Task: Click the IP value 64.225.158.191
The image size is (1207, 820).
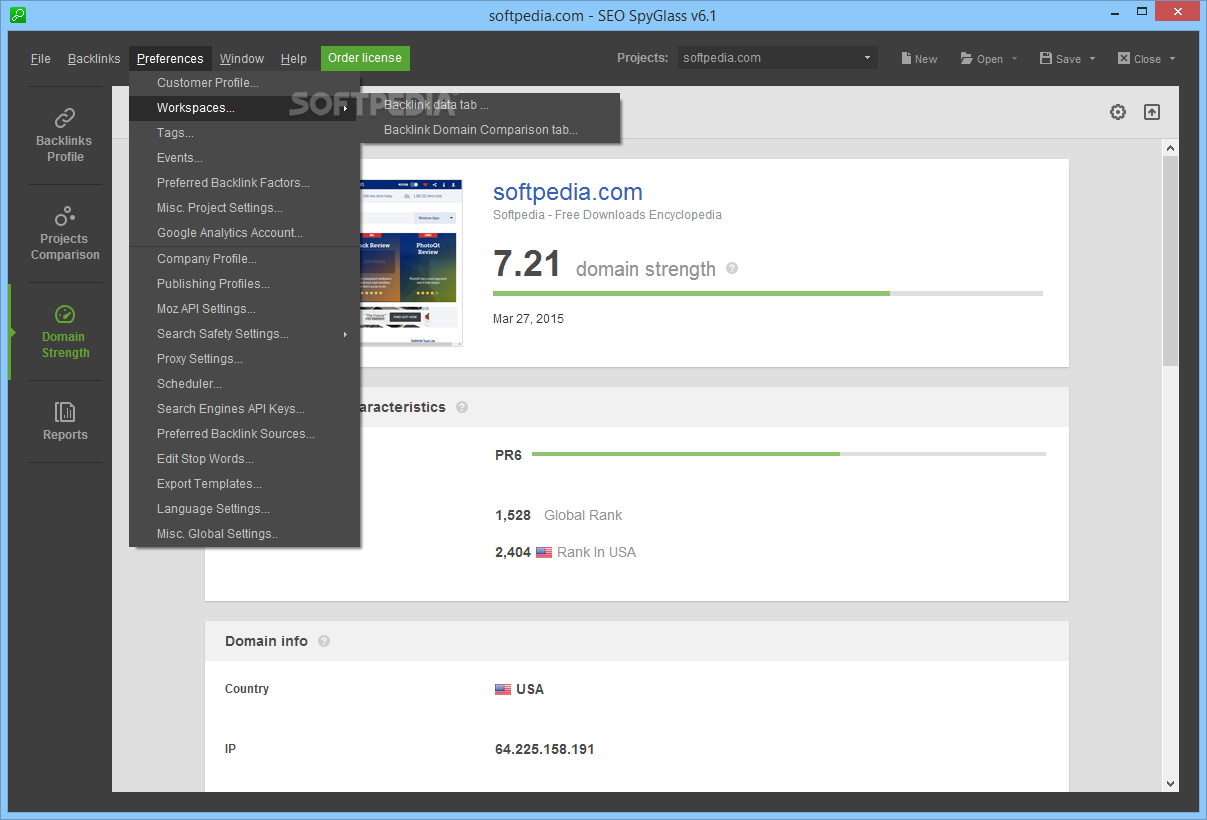Action: 545,749
